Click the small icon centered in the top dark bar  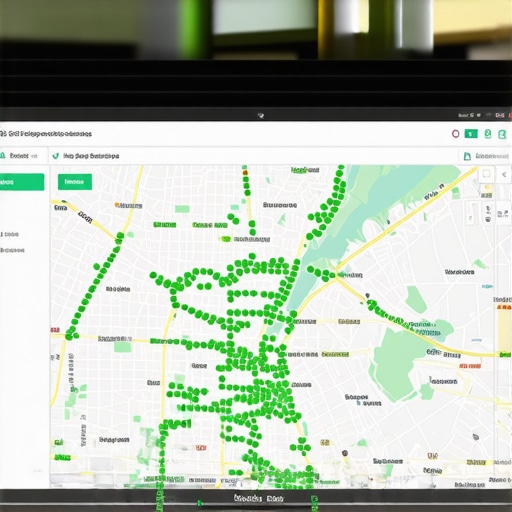click(261, 116)
